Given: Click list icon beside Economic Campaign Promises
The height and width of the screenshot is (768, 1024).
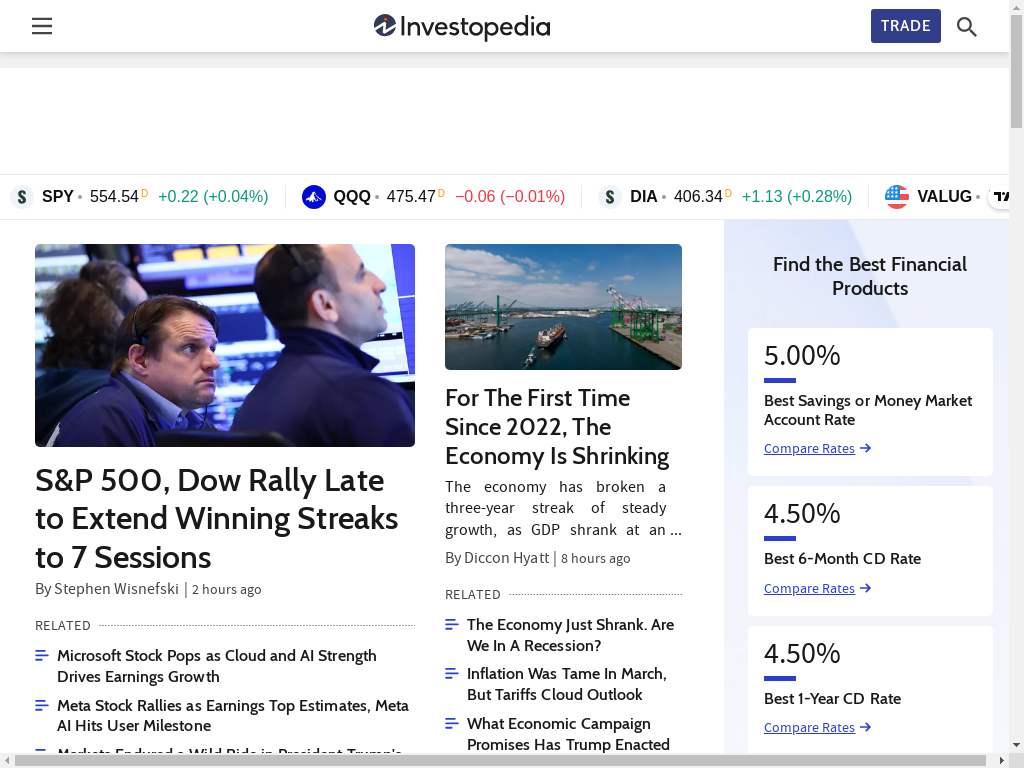Looking at the screenshot, I should pos(451,723).
